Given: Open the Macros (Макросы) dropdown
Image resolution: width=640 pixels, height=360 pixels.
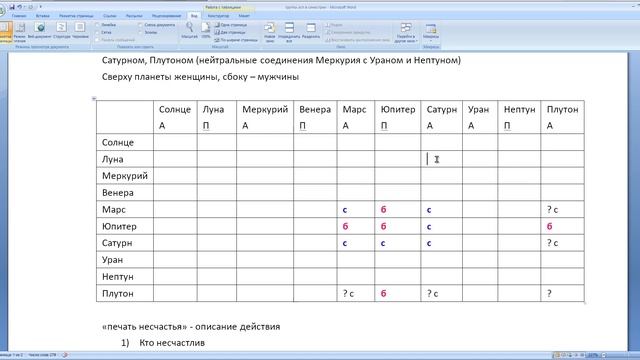Looking at the screenshot, I should point(431,33).
